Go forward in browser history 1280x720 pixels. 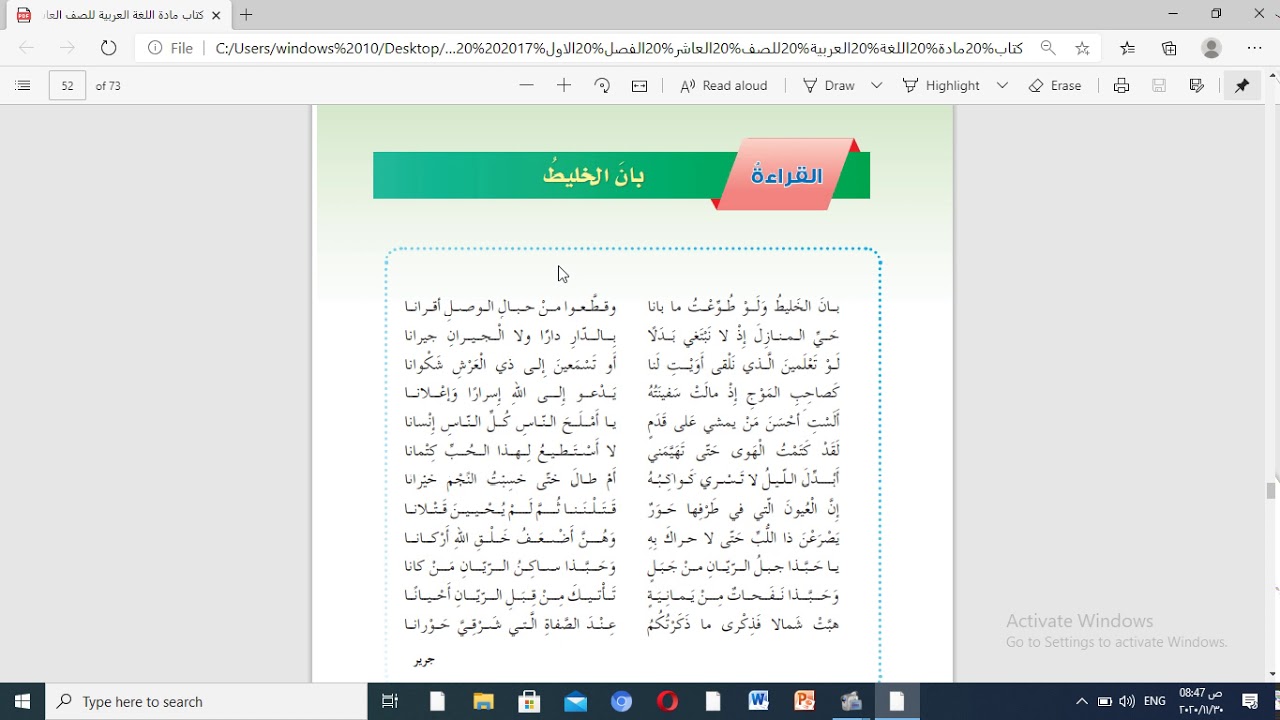coord(67,48)
